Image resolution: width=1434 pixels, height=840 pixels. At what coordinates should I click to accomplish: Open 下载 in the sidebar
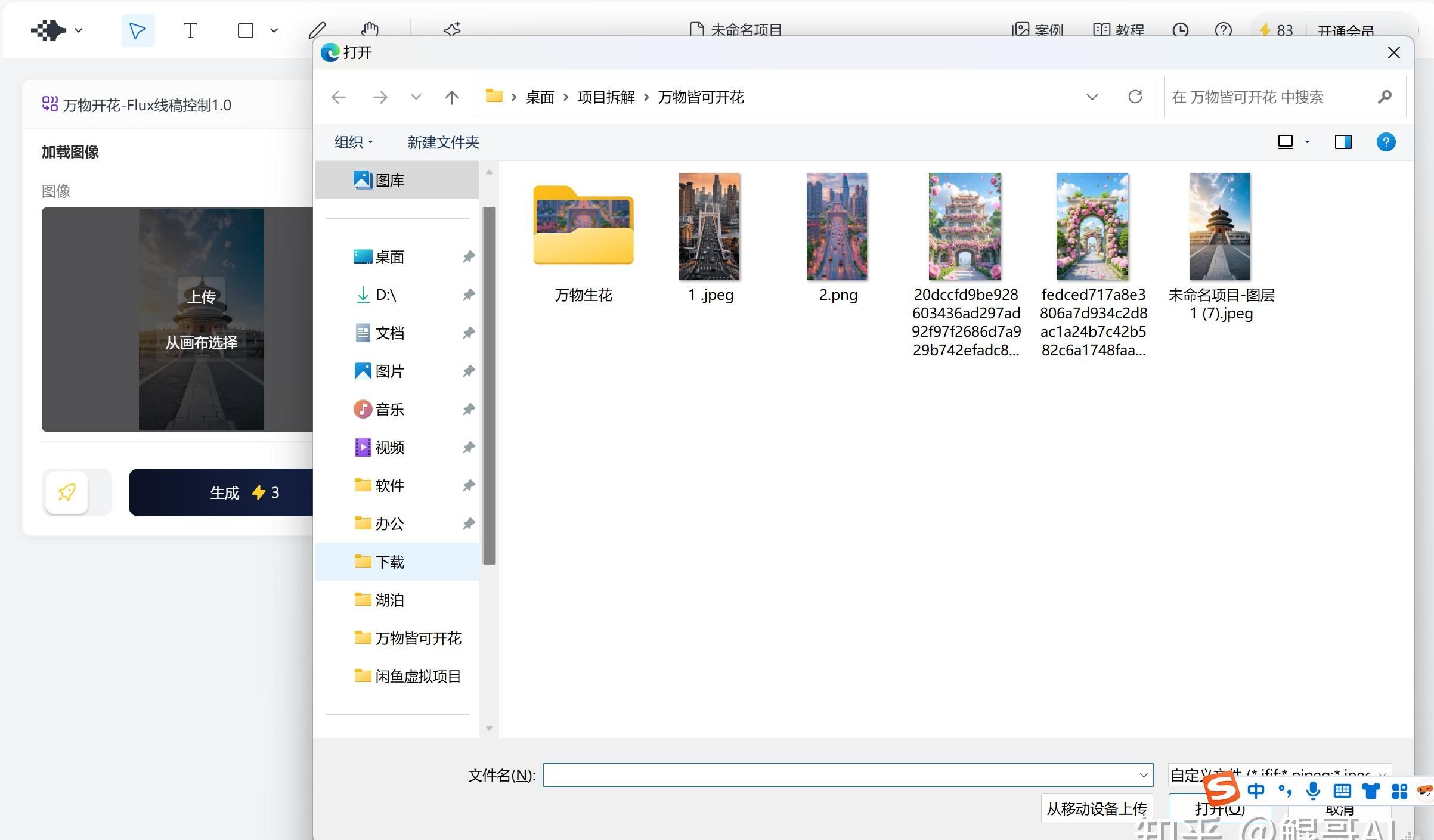389,562
